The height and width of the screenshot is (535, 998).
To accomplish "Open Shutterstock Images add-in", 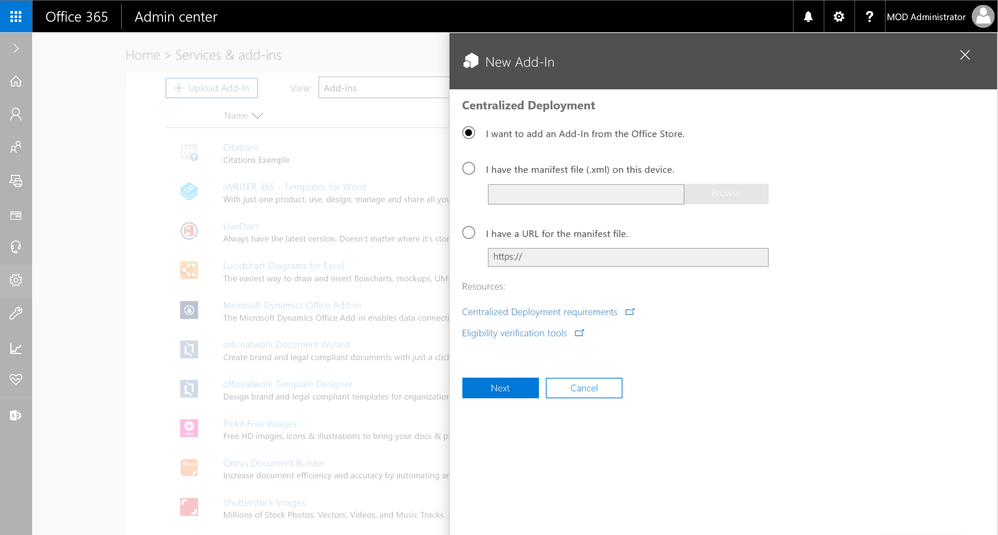I will tap(264, 503).
